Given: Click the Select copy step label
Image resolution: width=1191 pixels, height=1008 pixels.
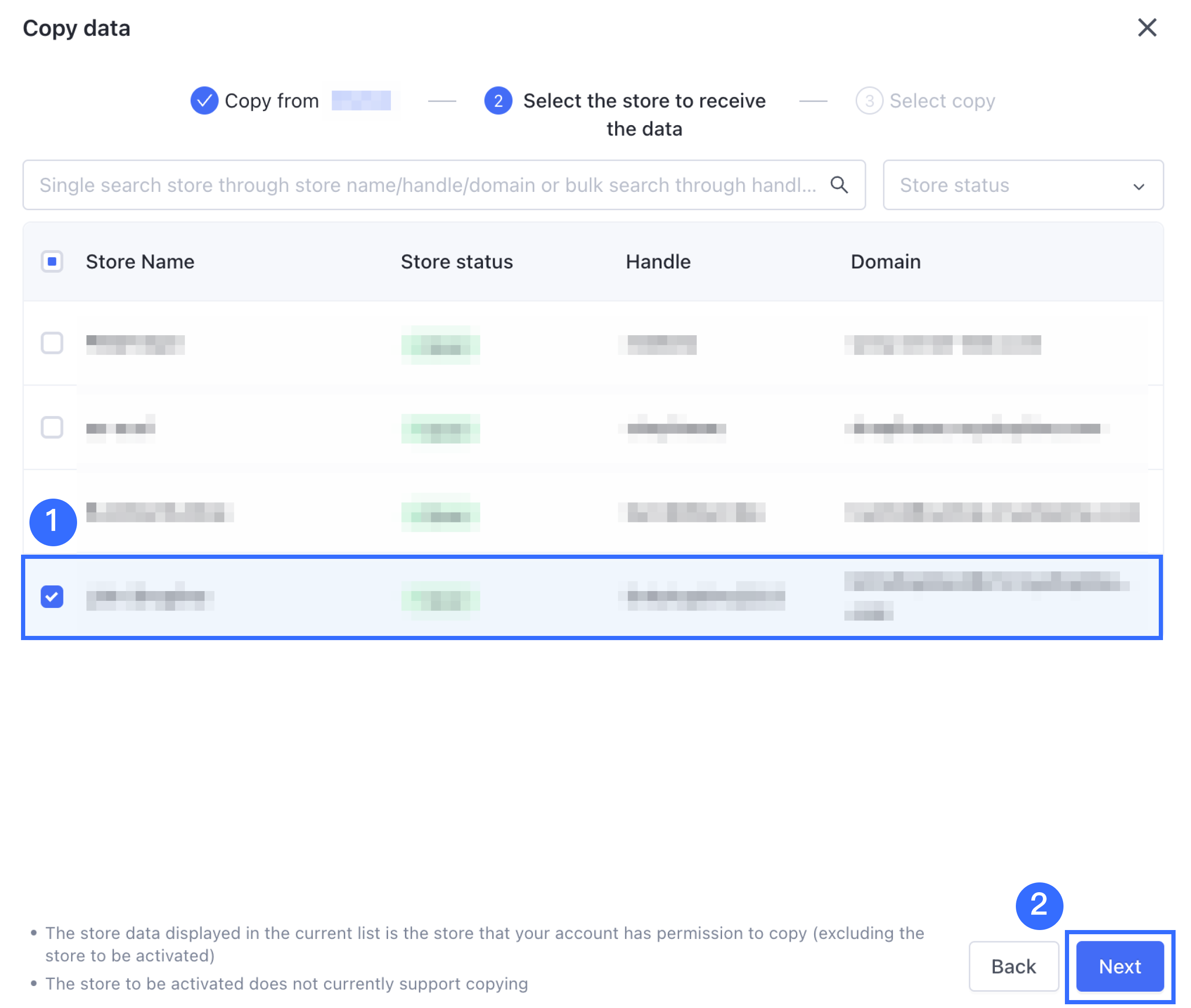Looking at the screenshot, I should (x=942, y=100).
